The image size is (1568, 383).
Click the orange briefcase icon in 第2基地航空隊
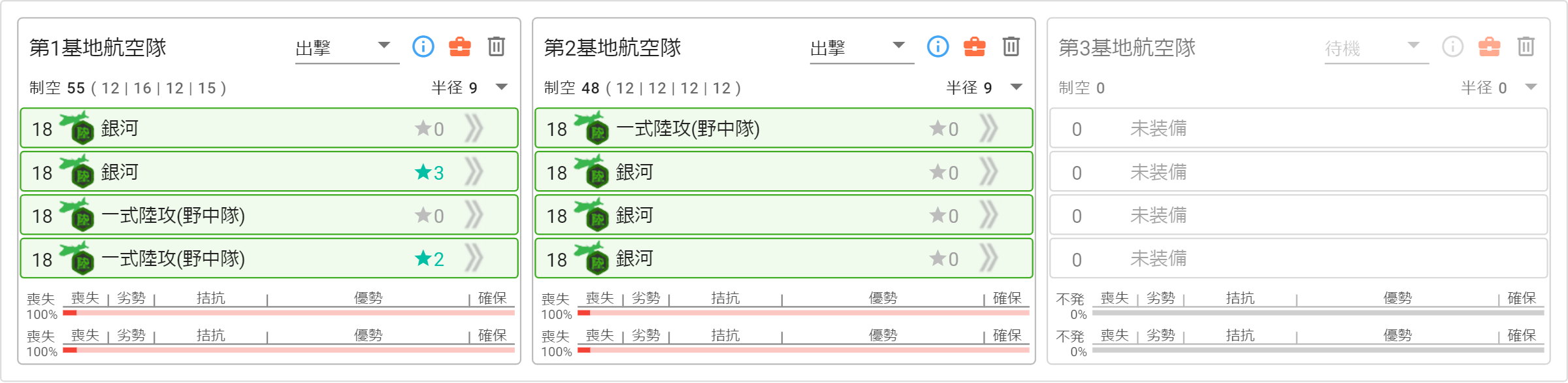(x=975, y=46)
